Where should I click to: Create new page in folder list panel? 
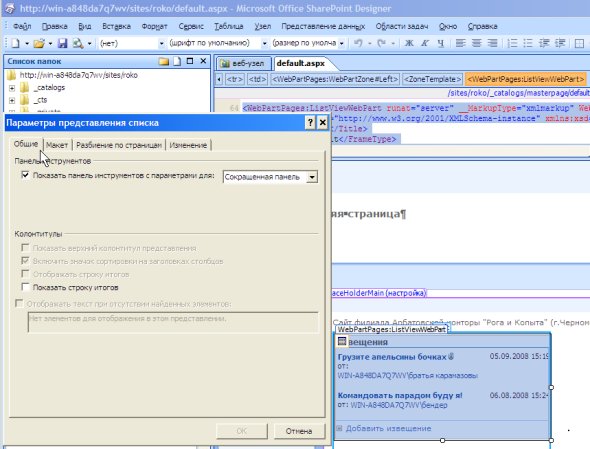pyautogui.click(x=177, y=61)
